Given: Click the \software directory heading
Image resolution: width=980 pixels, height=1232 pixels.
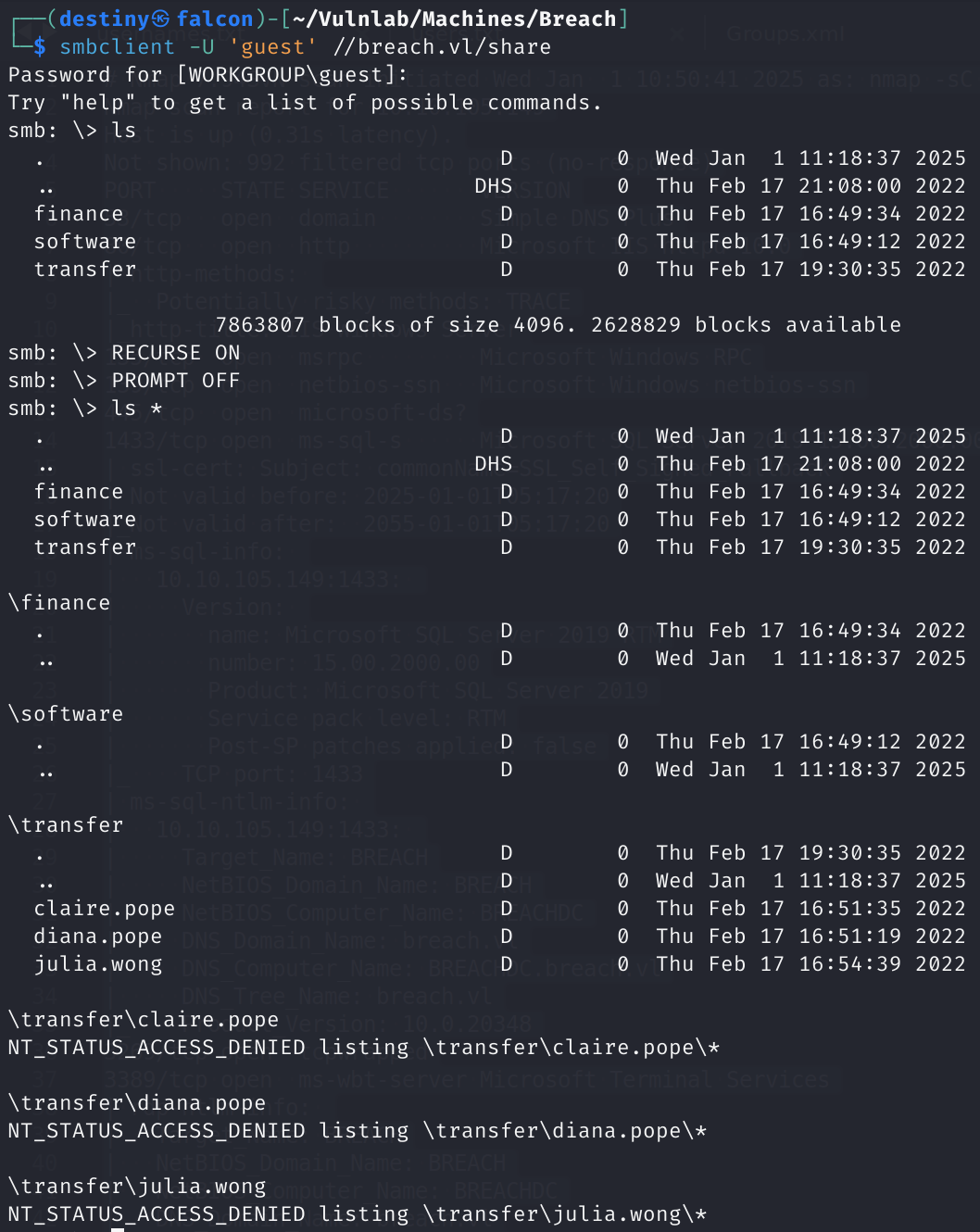Looking at the screenshot, I should point(66,714).
